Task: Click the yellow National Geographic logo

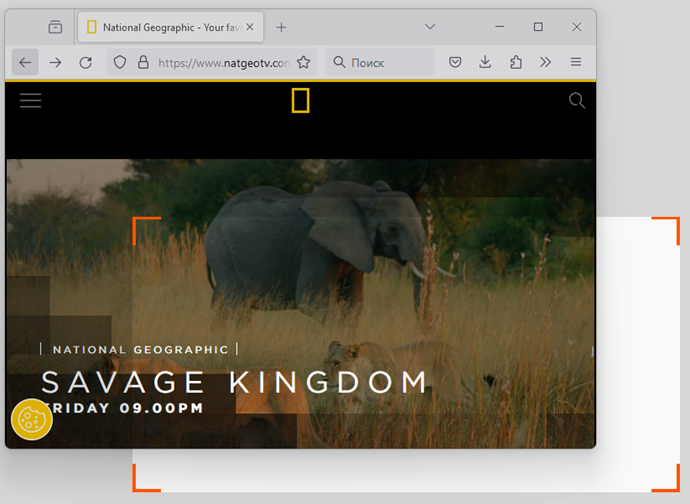Action: (x=301, y=100)
